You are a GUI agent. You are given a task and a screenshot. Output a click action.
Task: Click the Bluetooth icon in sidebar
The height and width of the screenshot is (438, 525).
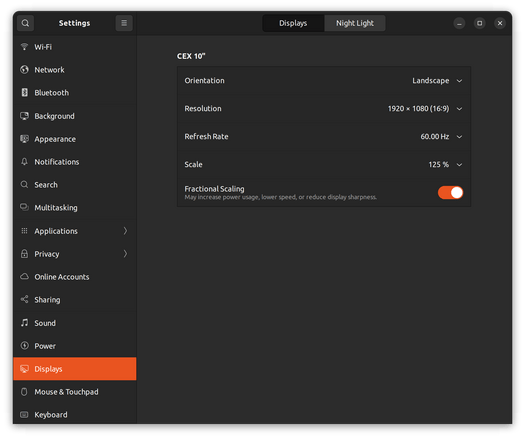point(24,92)
